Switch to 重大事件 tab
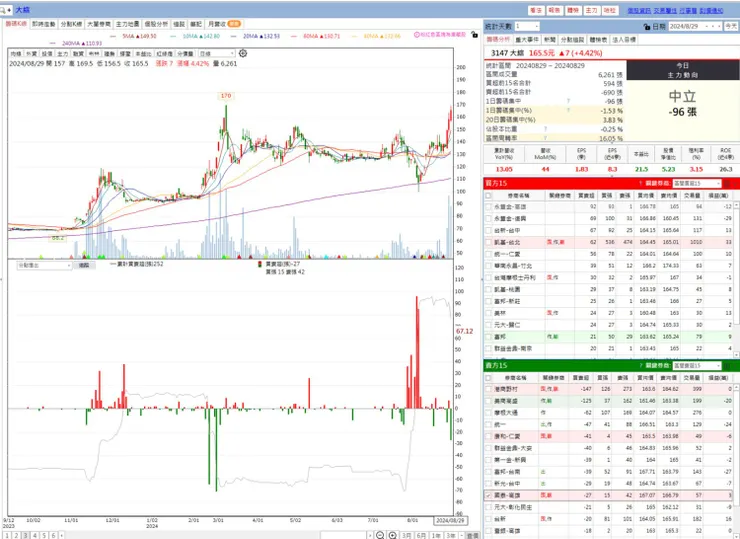The image size is (740, 539). (x=527, y=40)
